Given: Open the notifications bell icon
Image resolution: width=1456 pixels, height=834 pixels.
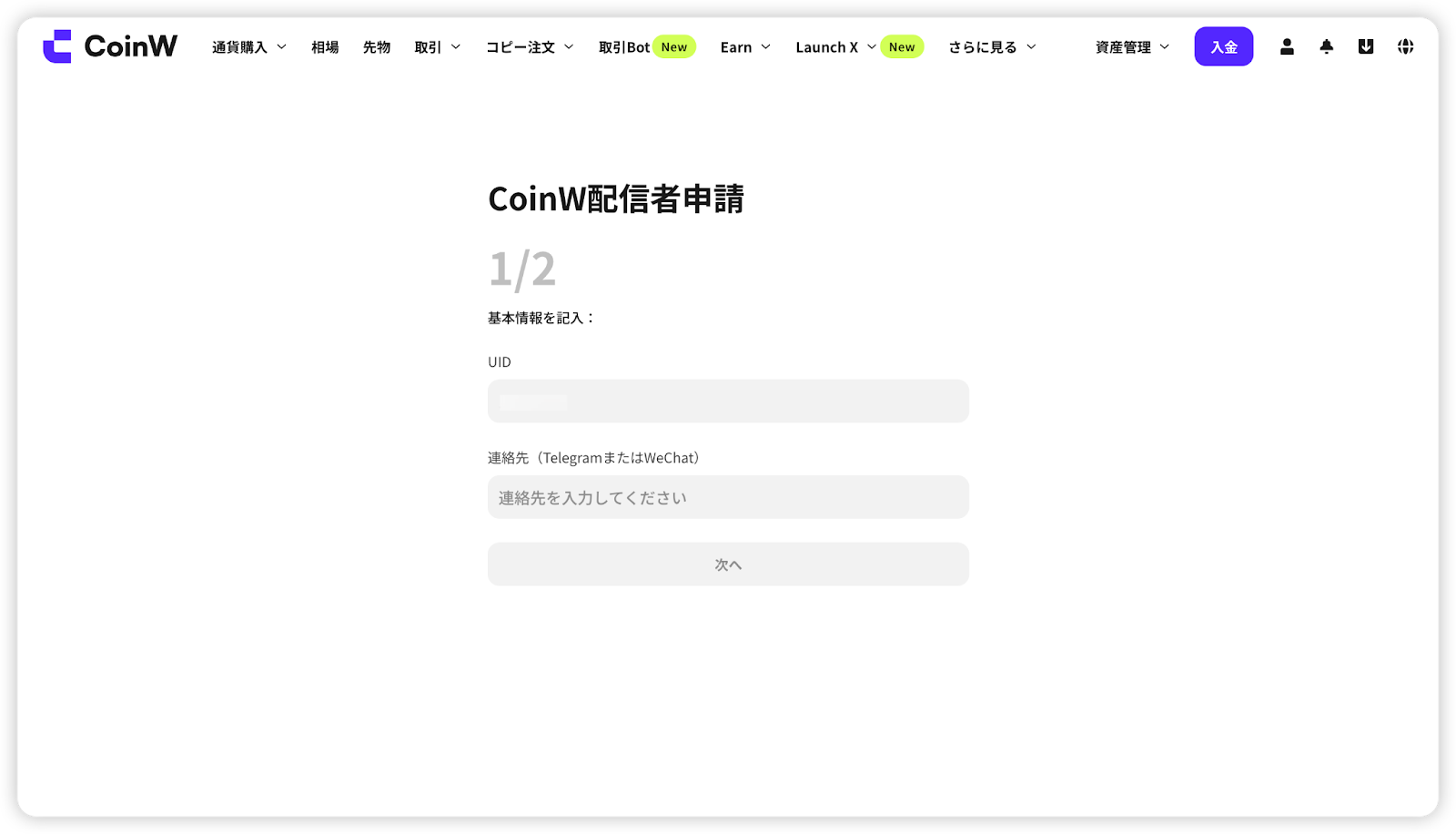Looking at the screenshot, I should pyautogui.click(x=1327, y=46).
